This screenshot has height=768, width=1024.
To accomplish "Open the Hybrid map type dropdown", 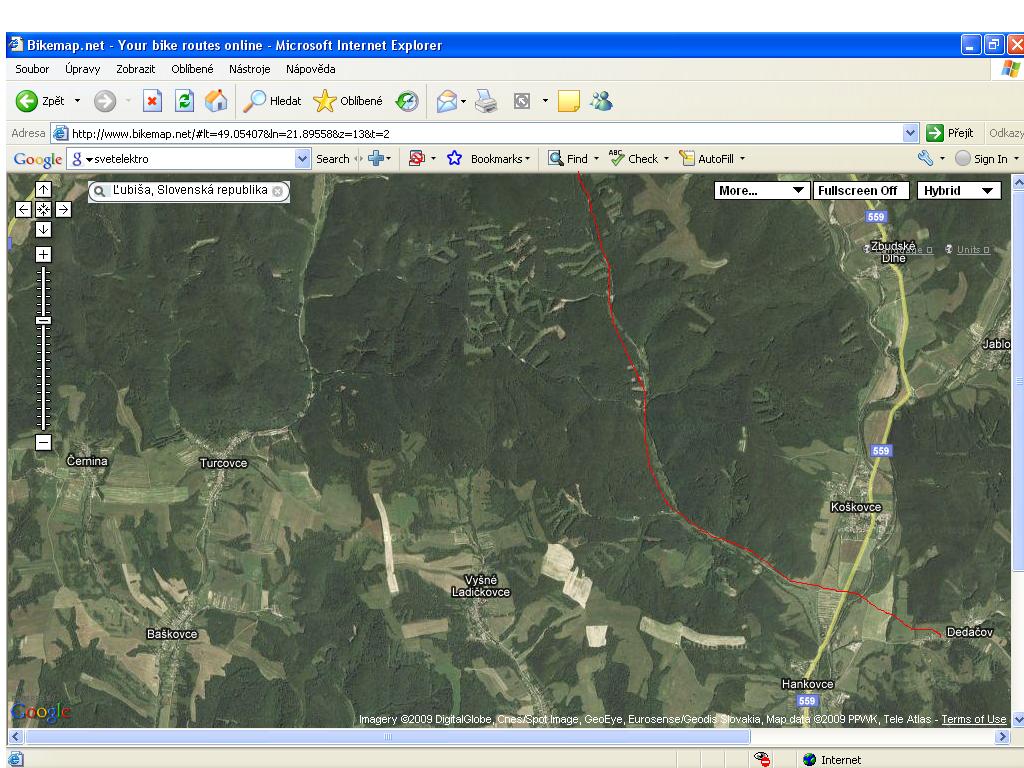I will click(x=959, y=191).
